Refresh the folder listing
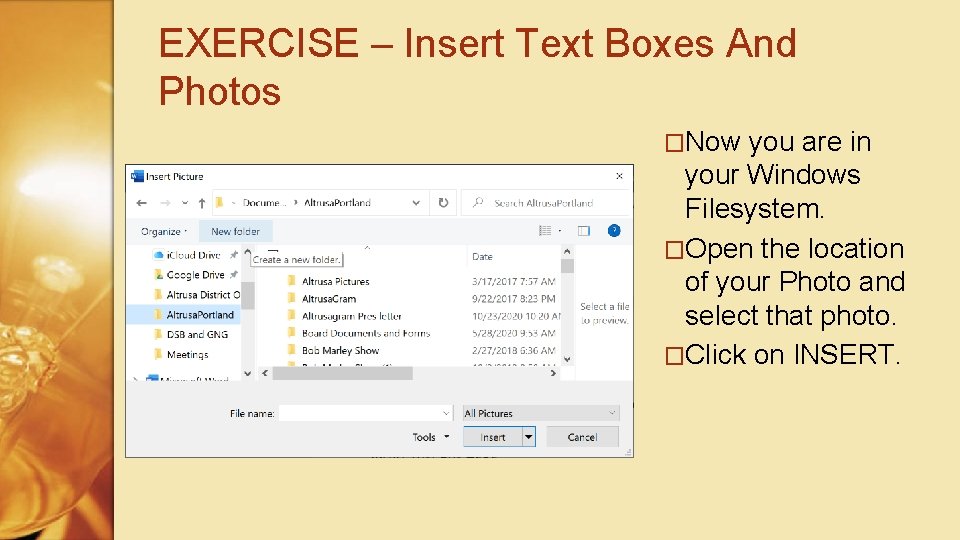 click(x=443, y=203)
